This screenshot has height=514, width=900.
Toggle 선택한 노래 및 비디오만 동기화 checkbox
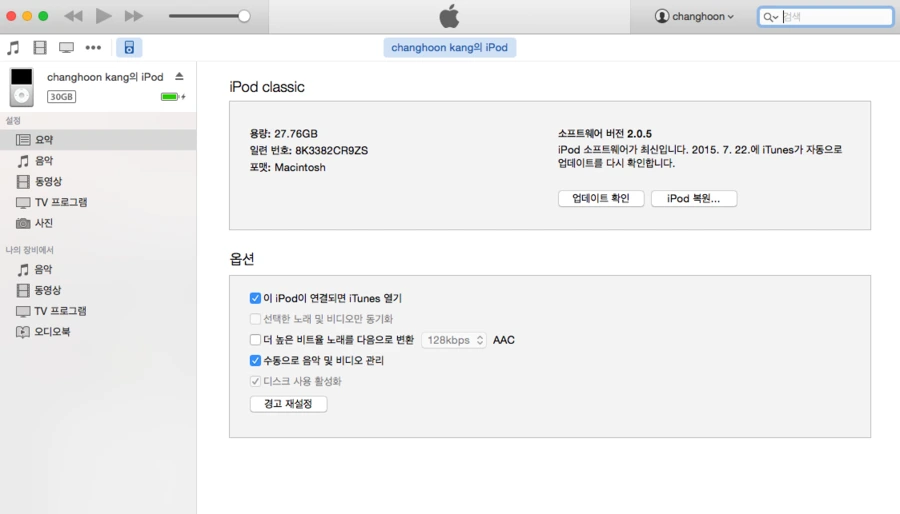(255, 319)
